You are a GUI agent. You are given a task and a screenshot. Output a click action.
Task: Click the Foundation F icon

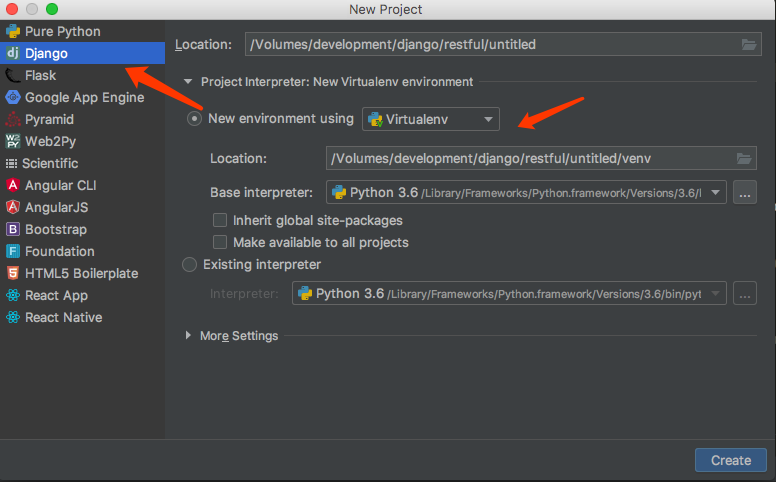tap(12, 251)
